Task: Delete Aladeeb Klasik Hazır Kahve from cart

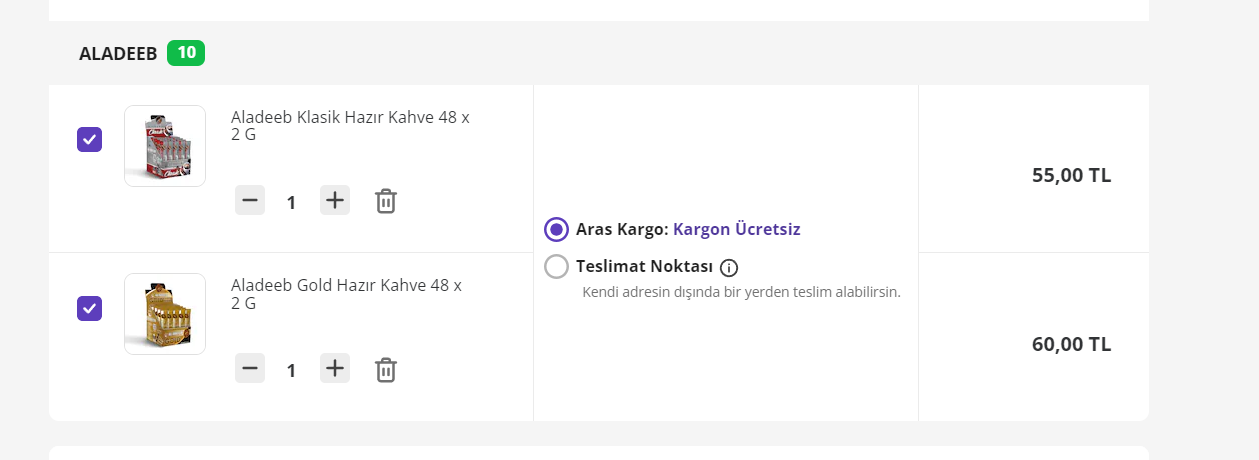Action: click(x=386, y=201)
